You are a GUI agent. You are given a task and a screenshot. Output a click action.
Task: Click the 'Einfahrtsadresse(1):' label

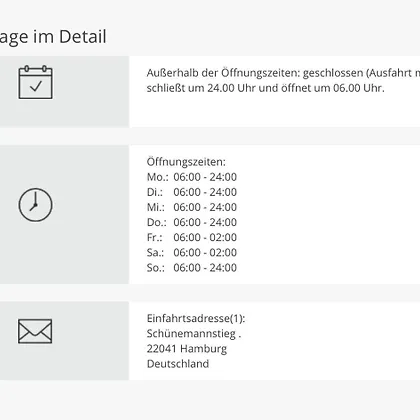(x=196, y=319)
